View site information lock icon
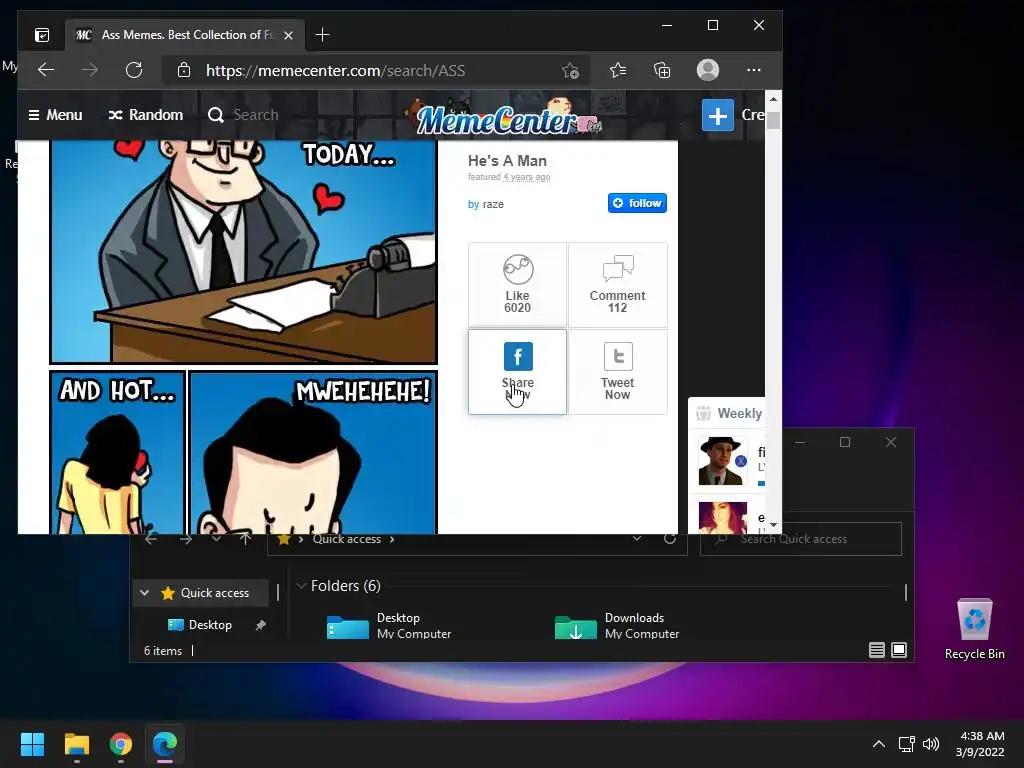The width and height of the screenshot is (1024, 768). (x=184, y=70)
